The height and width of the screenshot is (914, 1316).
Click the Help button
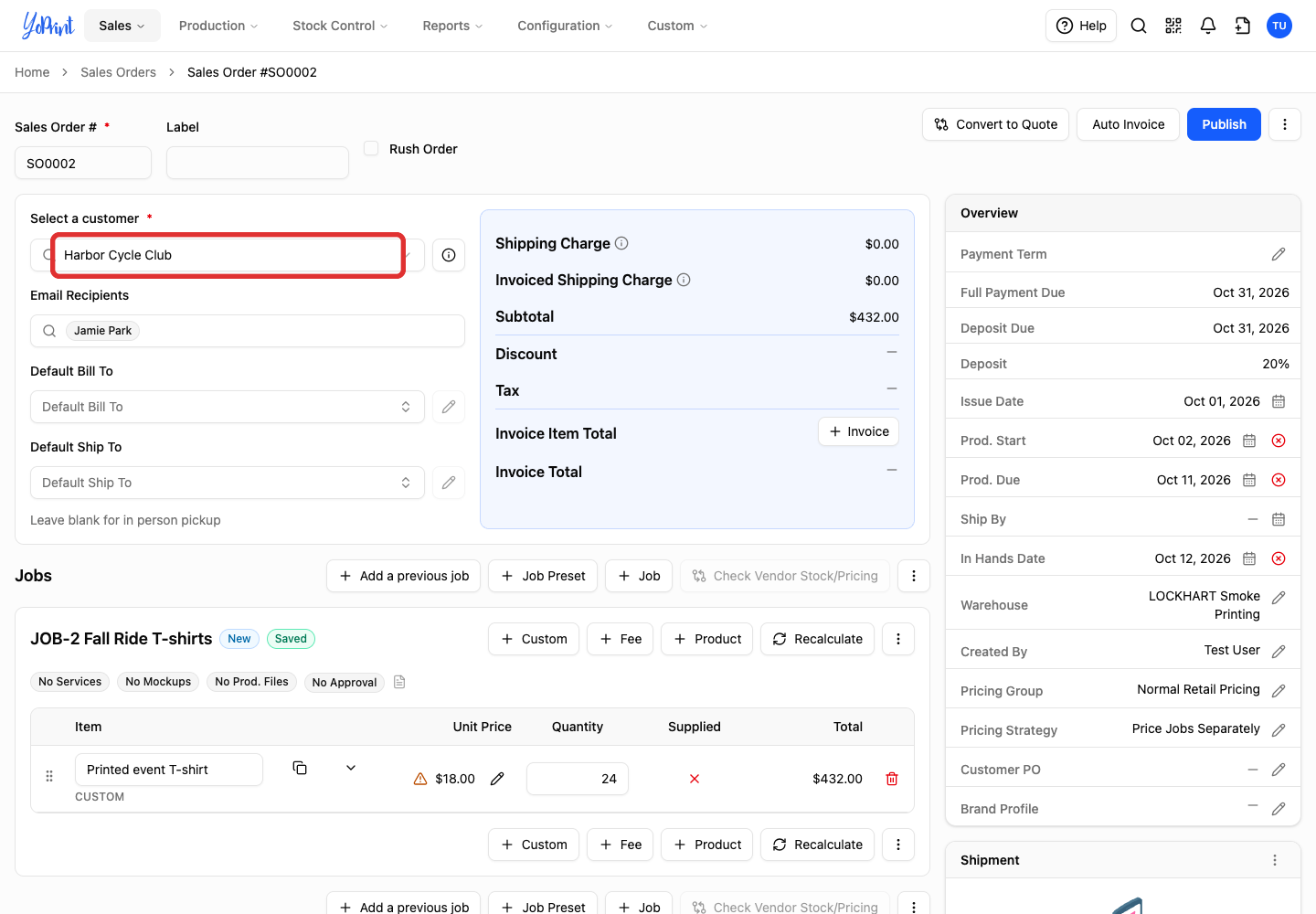click(x=1081, y=26)
